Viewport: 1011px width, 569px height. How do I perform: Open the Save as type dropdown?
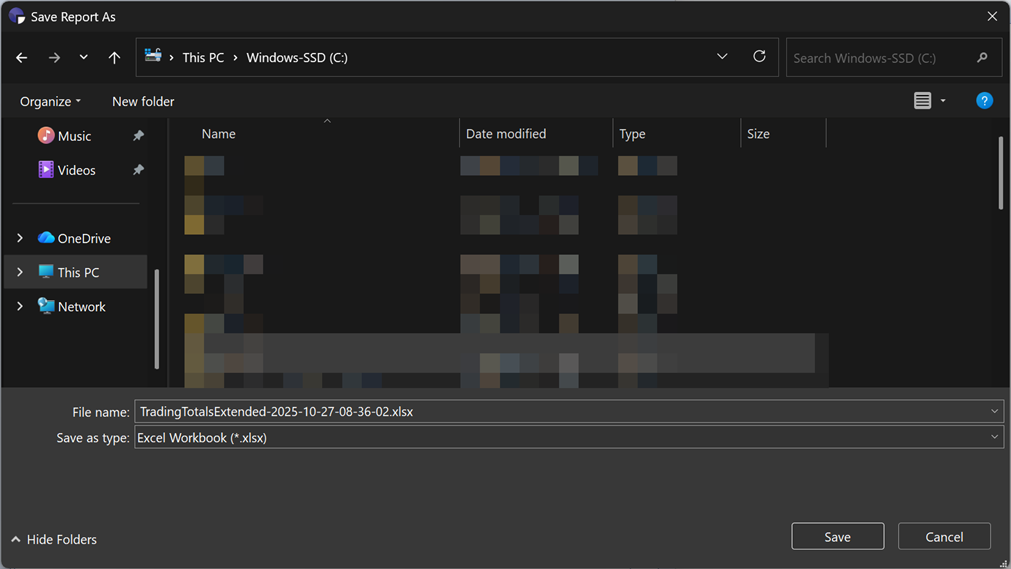[994, 438]
